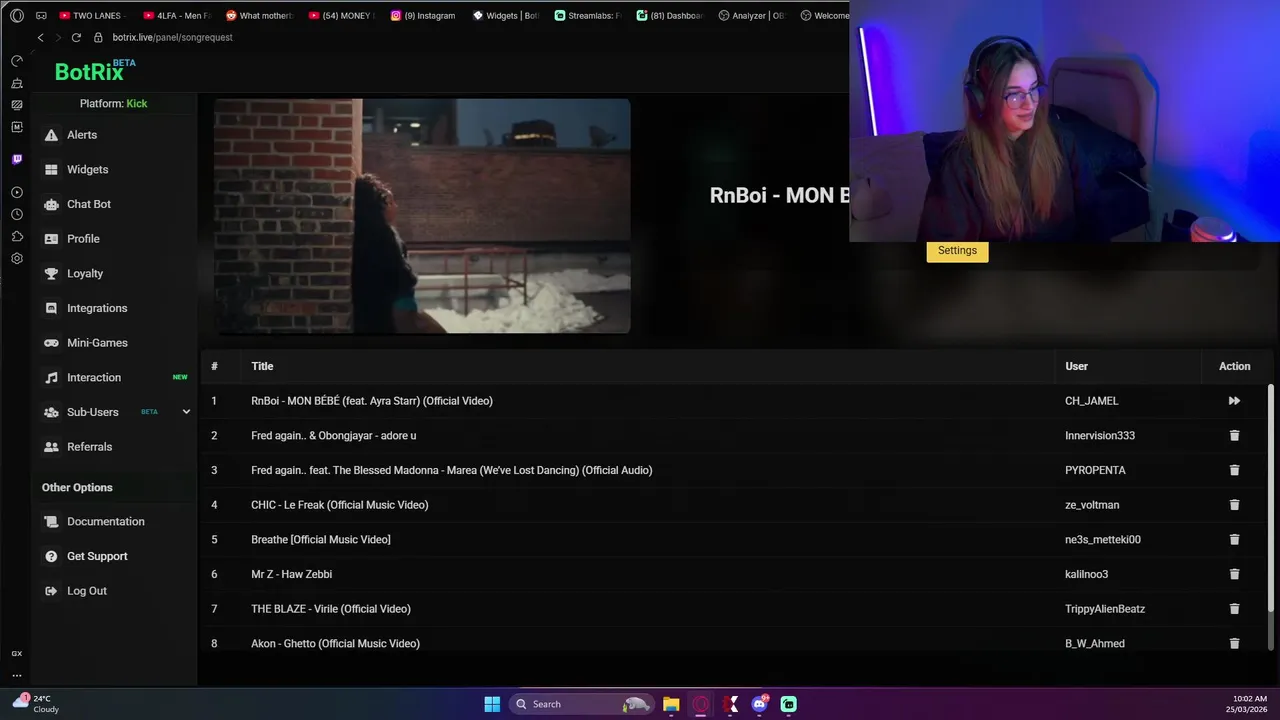Open Mini-Games menu item
This screenshot has height=720, width=1280.
click(x=97, y=343)
